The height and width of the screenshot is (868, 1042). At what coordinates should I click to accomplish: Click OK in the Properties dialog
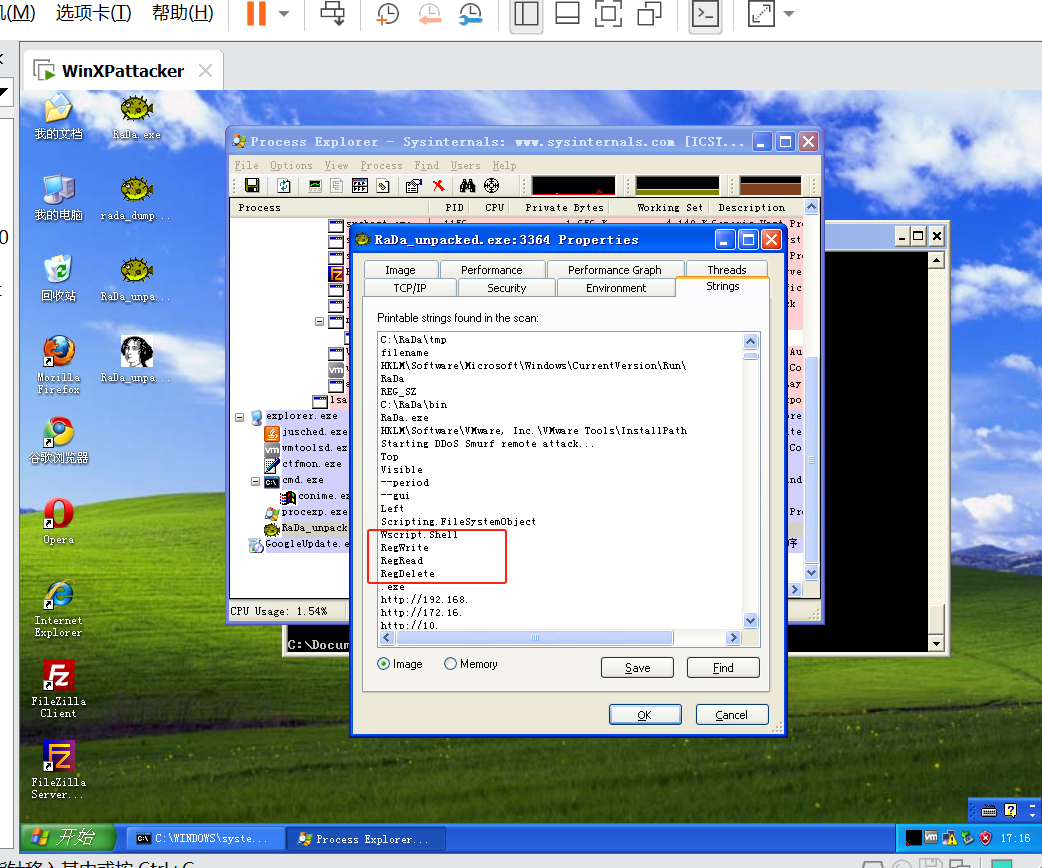[645, 715]
